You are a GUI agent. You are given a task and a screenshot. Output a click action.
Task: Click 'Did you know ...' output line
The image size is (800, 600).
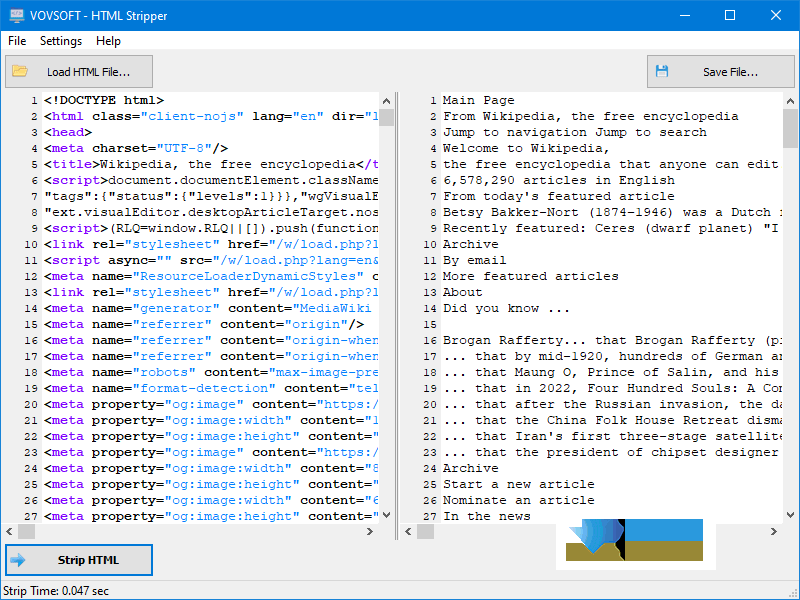point(506,309)
